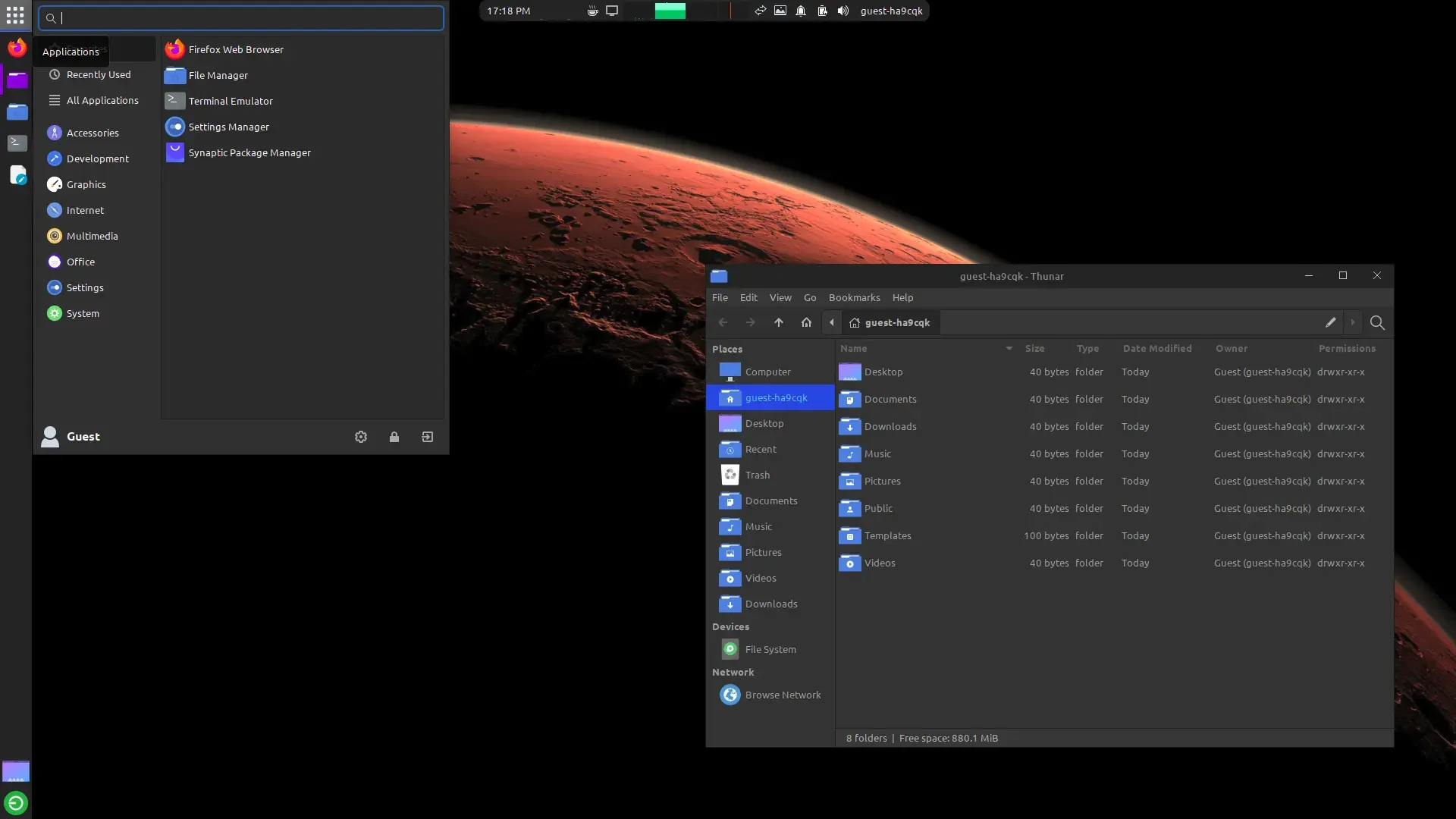
Task: Toggle sort order with the Name column arrow
Action: 1009,349
